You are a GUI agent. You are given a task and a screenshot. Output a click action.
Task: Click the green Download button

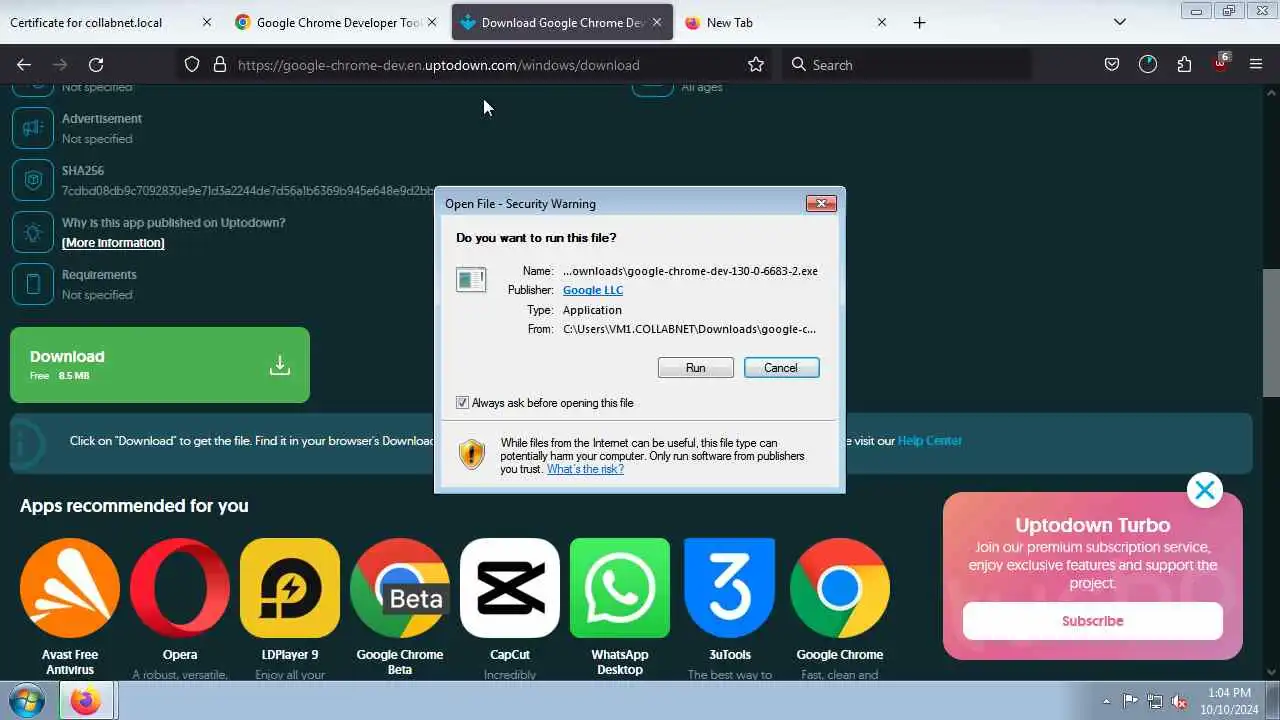[160, 365]
